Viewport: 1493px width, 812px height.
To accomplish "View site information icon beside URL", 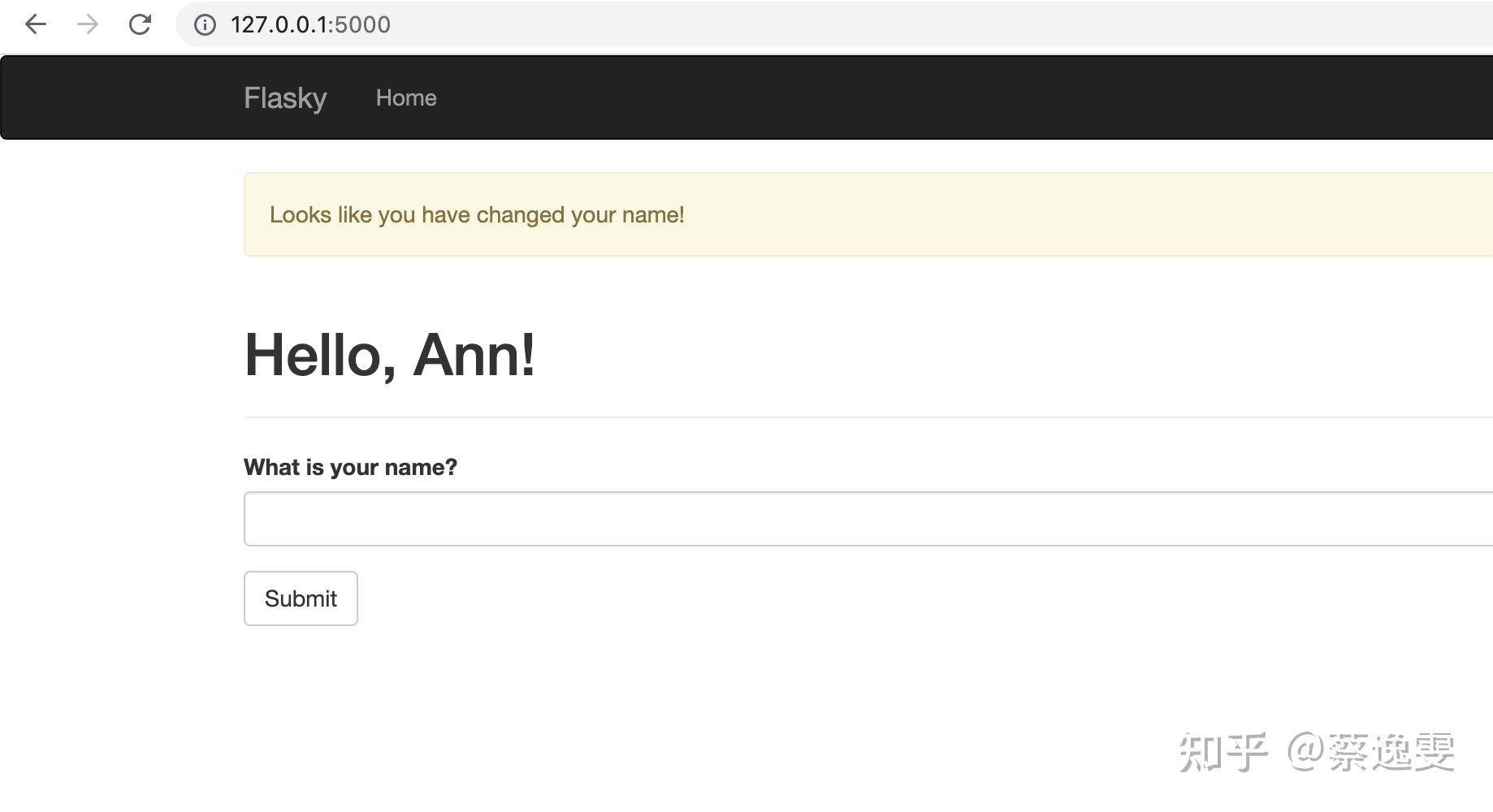I will pyautogui.click(x=205, y=24).
